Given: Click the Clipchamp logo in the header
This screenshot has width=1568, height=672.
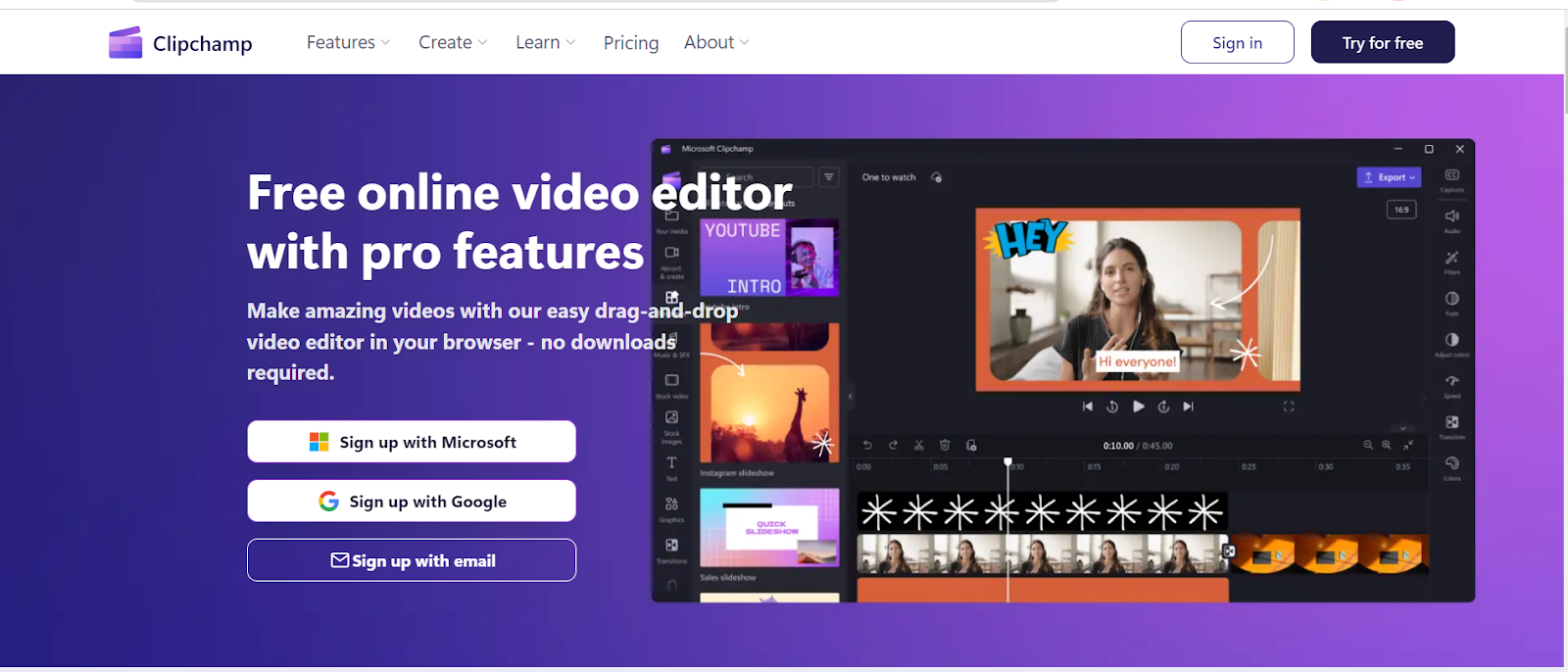Looking at the screenshot, I should click(x=180, y=43).
